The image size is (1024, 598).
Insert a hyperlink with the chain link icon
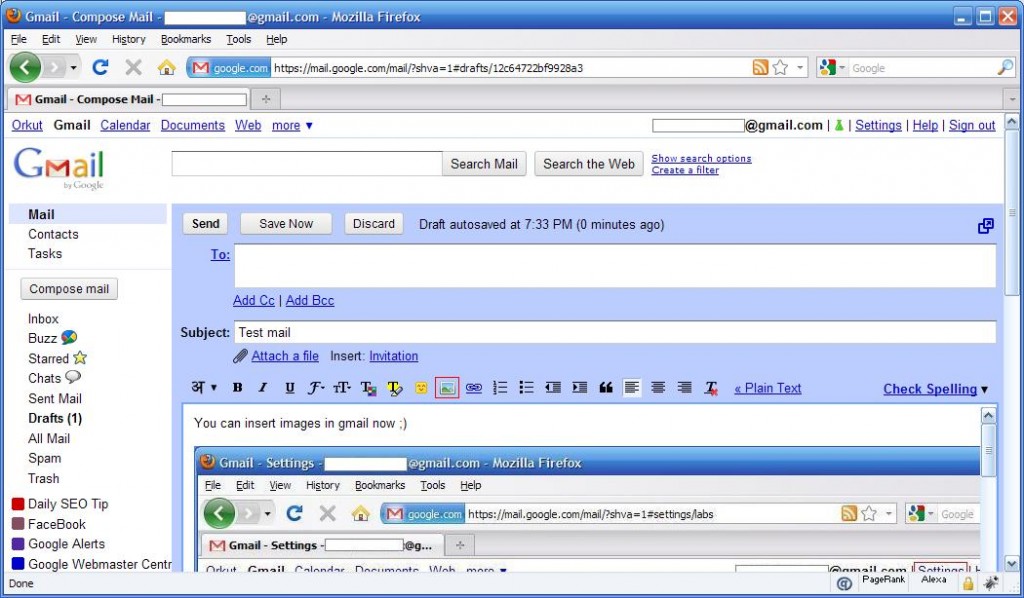[473, 388]
